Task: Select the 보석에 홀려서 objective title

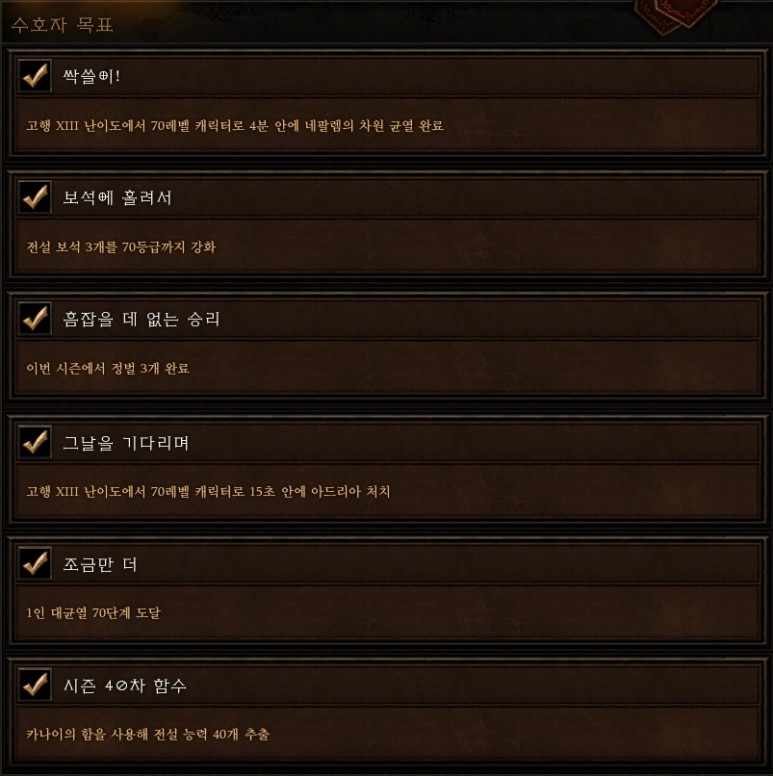Action: point(117,197)
